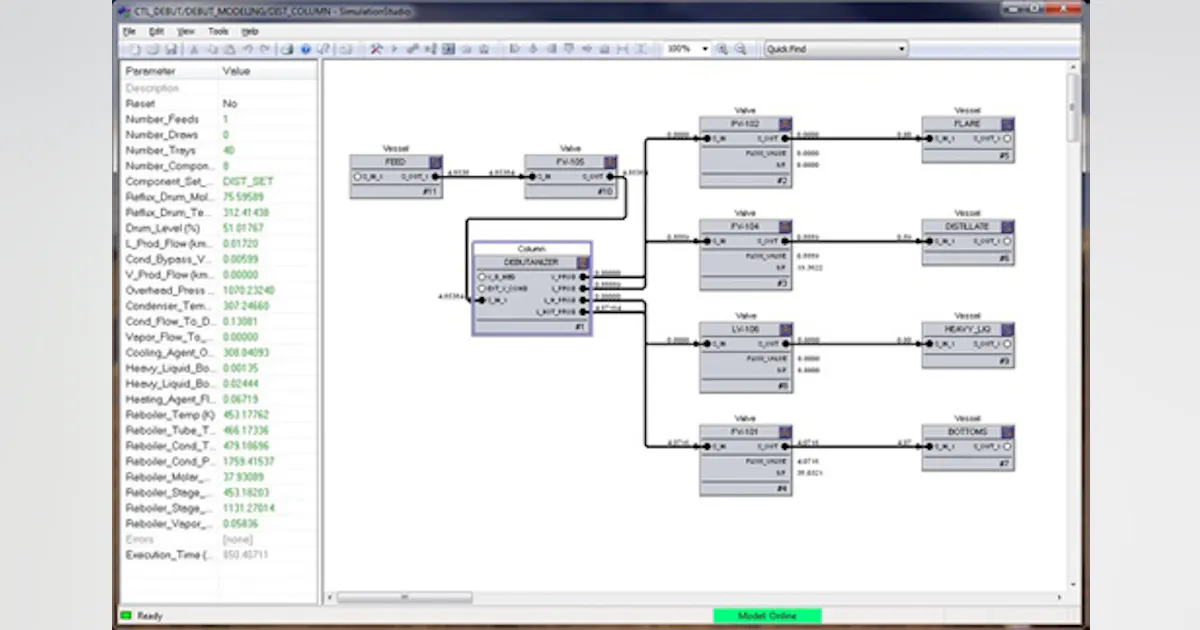
Task: Click the purple icon on FEED block
Action: pos(435,161)
